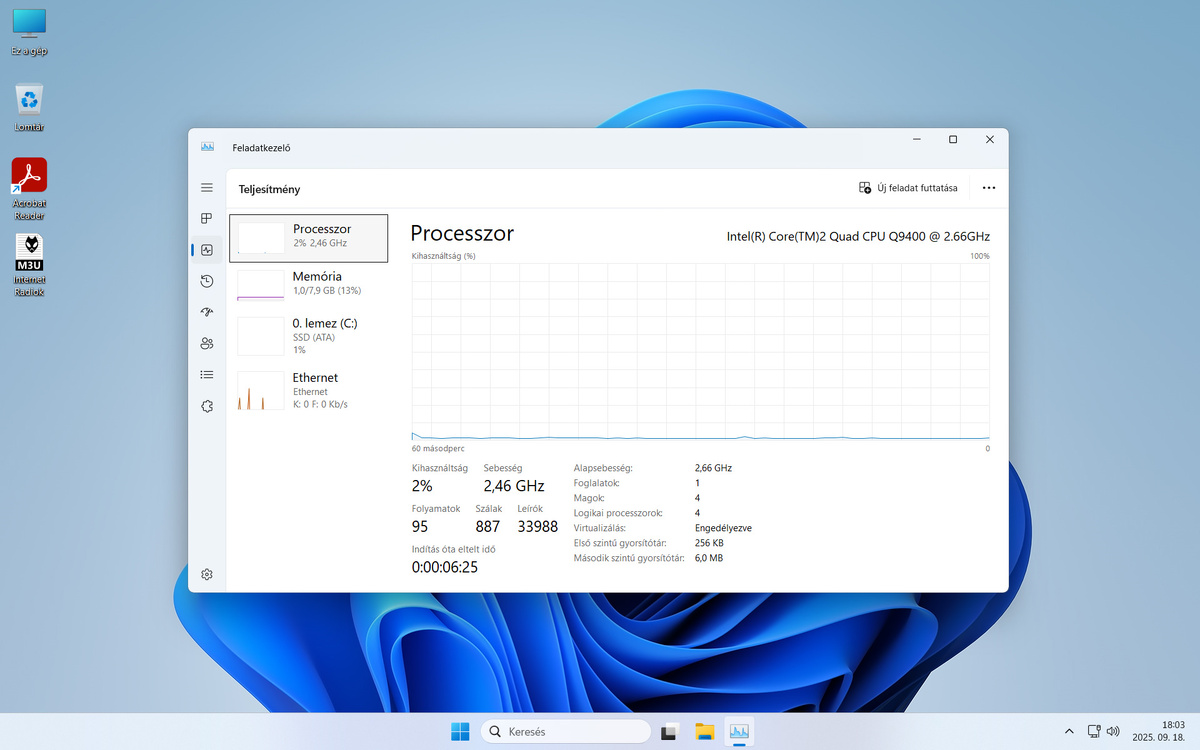Image resolution: width=1200 pixels, height=750 pixels.
Task: Click the Virtualizálás Engedélyezve value
Action: tap(723, 528)
